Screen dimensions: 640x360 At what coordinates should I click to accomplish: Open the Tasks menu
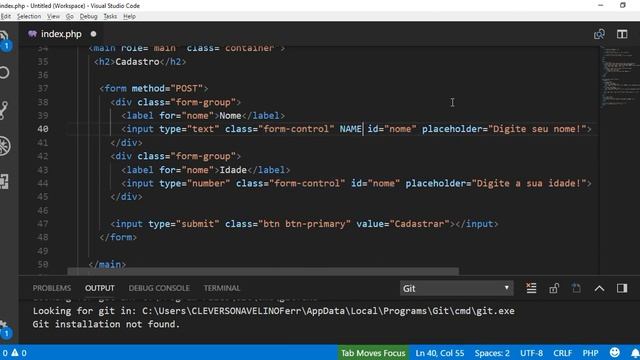[110, 16]
